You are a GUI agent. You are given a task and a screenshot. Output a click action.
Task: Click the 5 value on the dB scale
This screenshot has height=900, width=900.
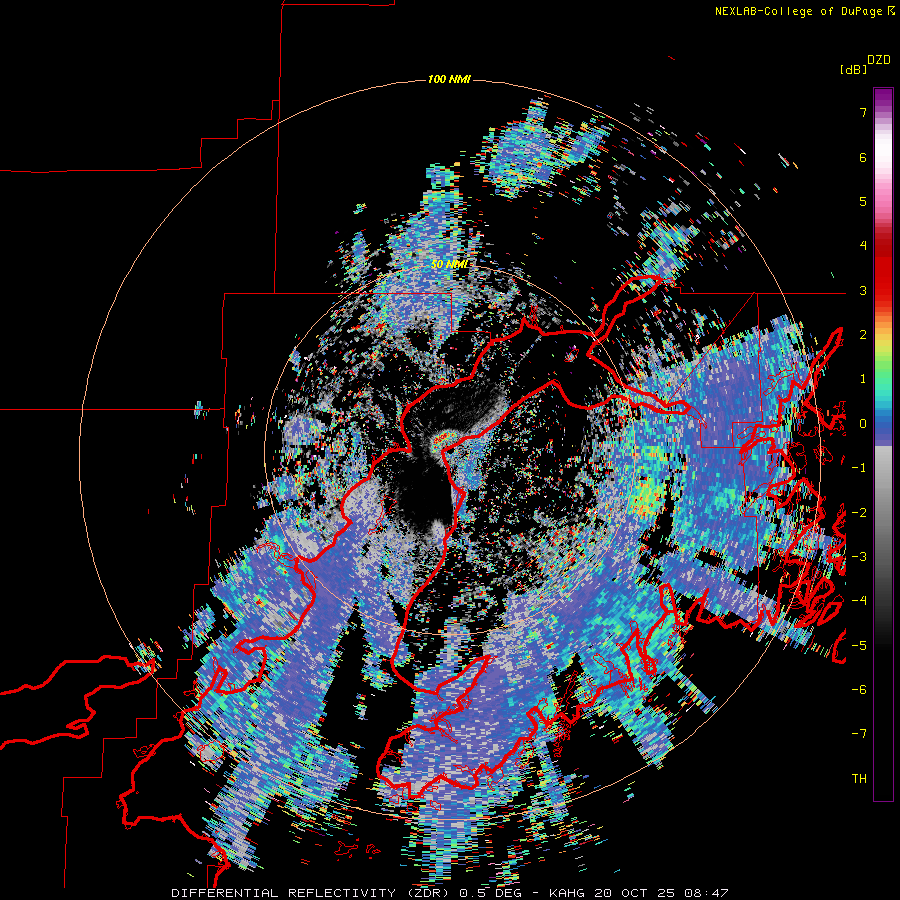click(x=863, y=201)
